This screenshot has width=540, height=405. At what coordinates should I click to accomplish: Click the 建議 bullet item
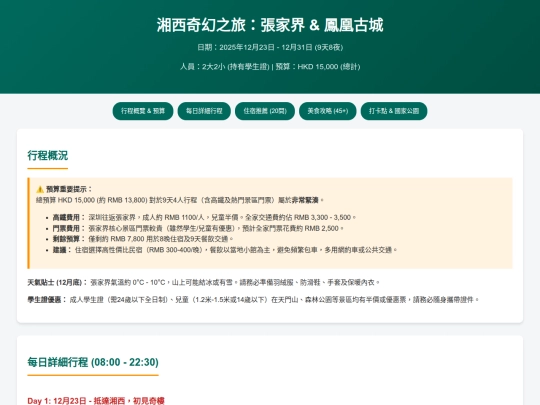tap(225, 250)
